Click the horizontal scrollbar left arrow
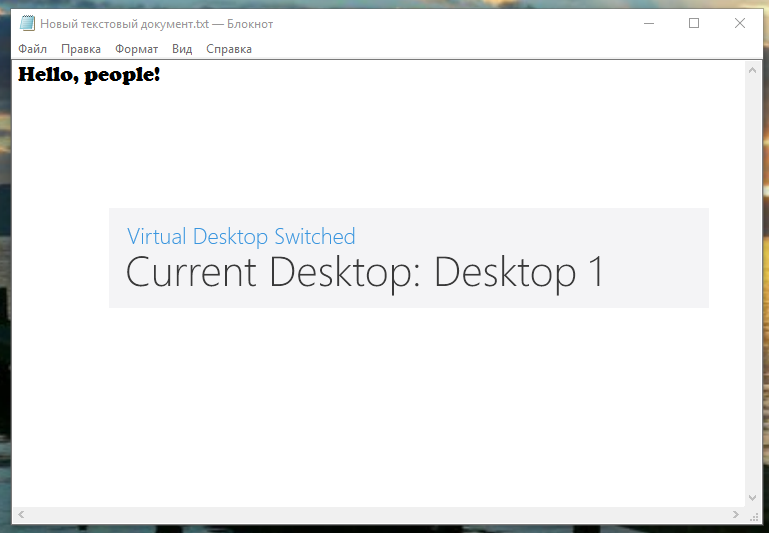Viewport: 769px width, 533px height. coord(21,514)
